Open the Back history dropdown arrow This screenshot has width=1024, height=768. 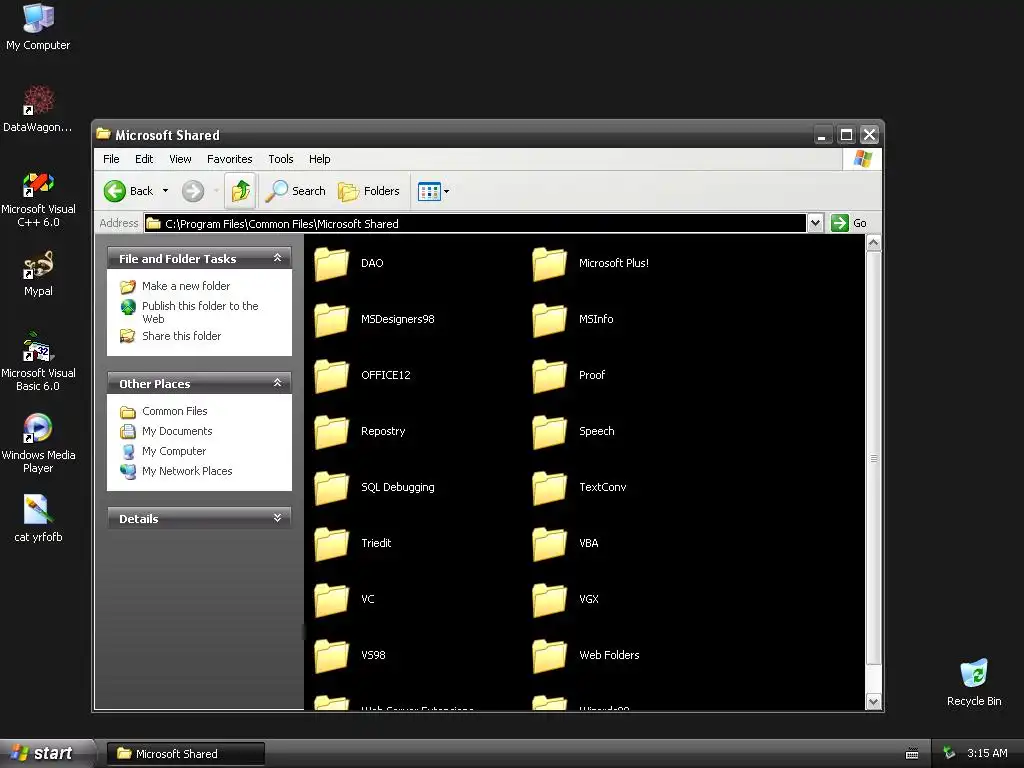165,191
